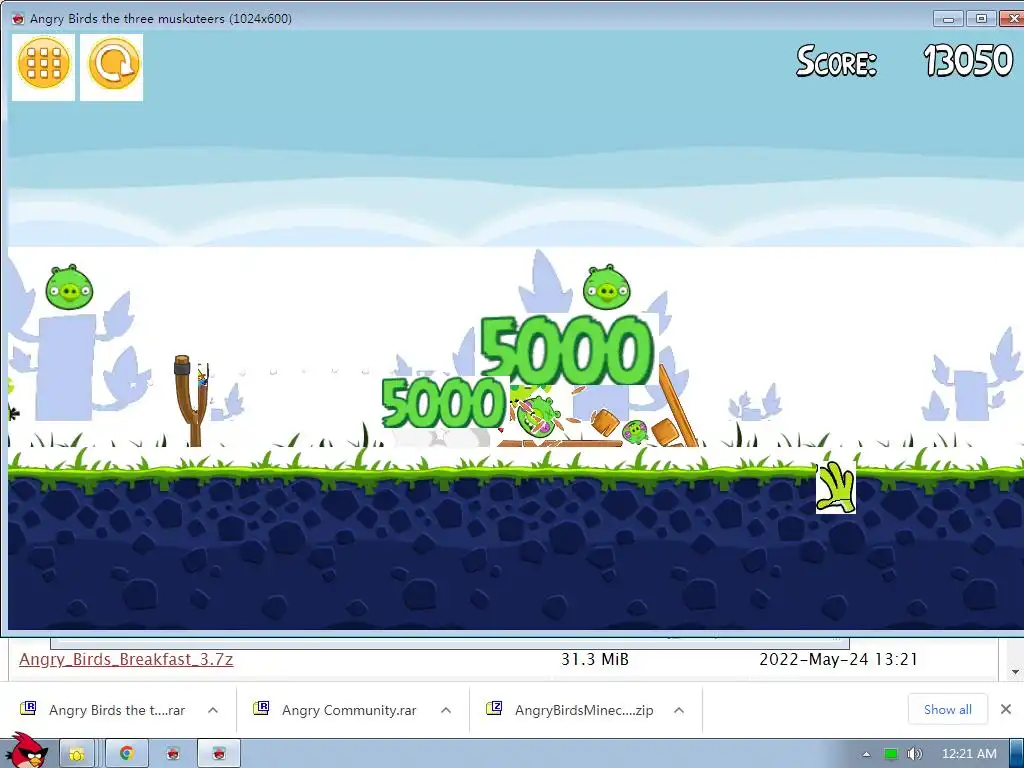Viewport: 1024px width, 768px height.
Task: Open the Angry_Birds_Breakfast_3.7z download link
Action: pyautogui.click(x=126, y=659)
